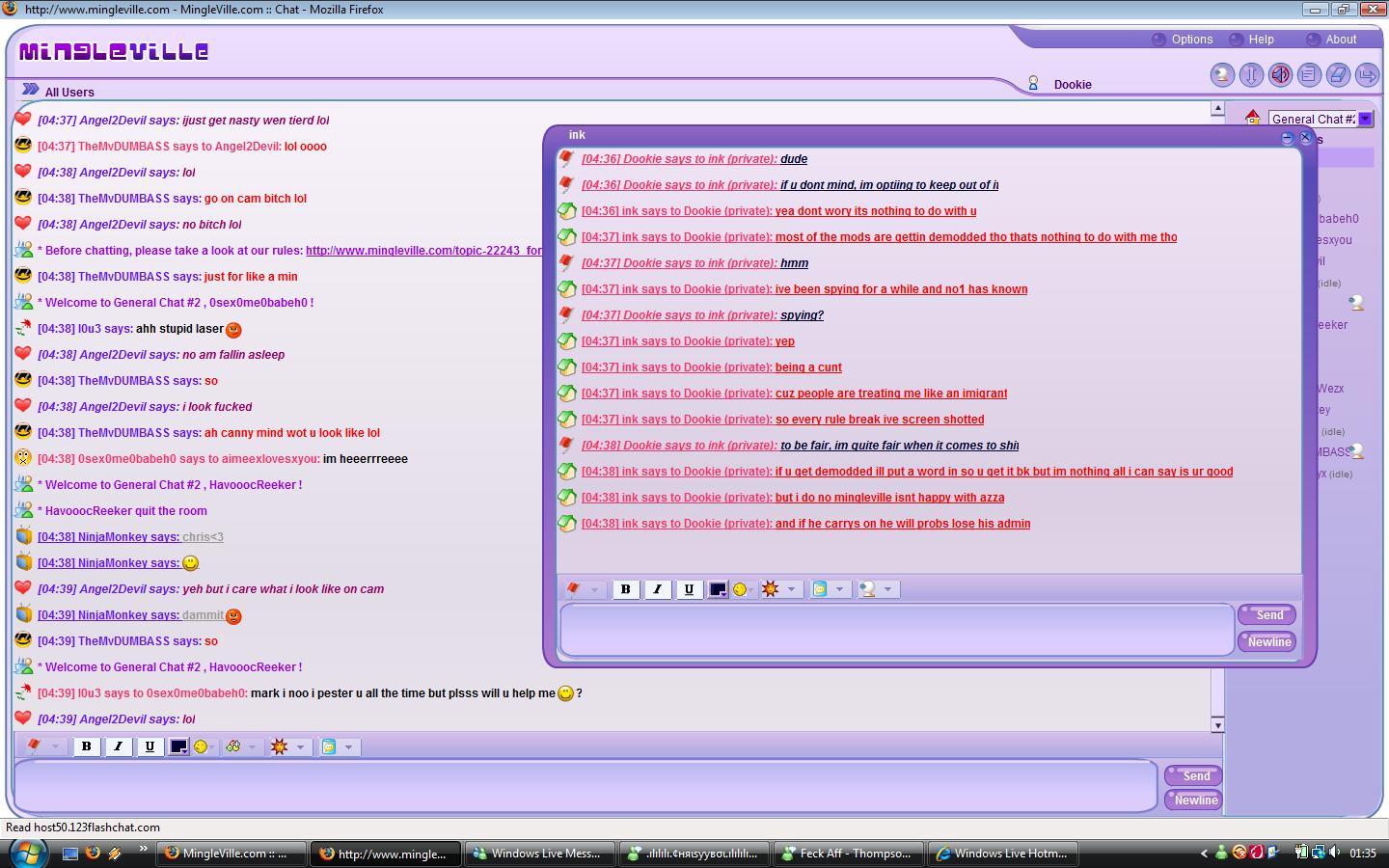Click the scroll up arrow of the chat log
The image size is (1389, 868).
1217,108
